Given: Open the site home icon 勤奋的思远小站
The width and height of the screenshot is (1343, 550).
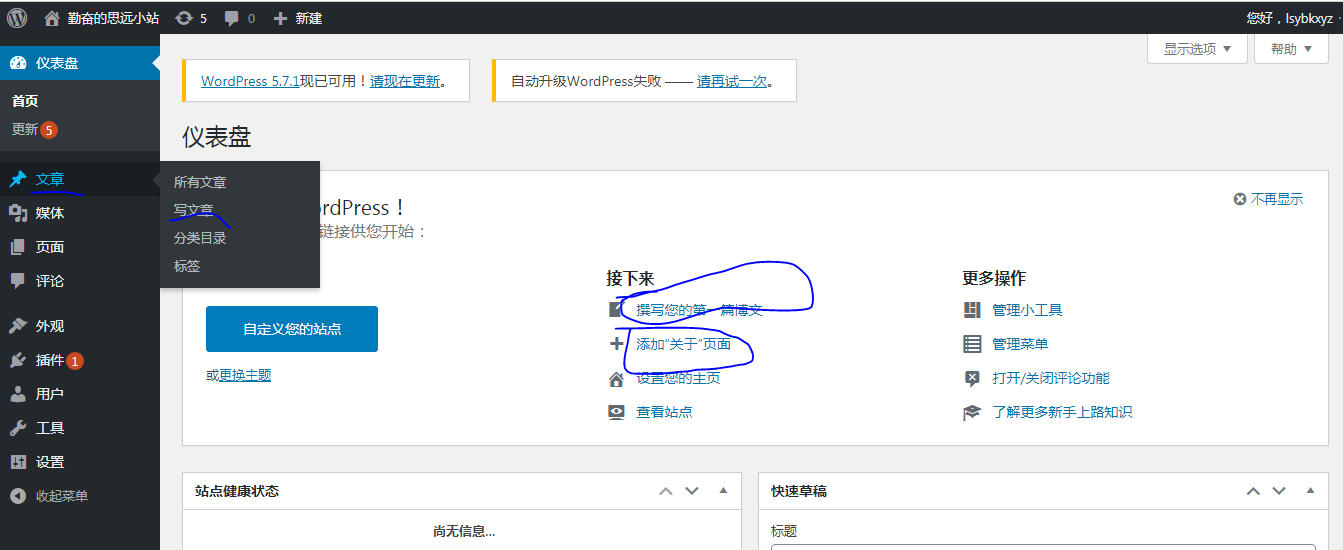Looking at the screenshot, I should [x=52, y=18].
